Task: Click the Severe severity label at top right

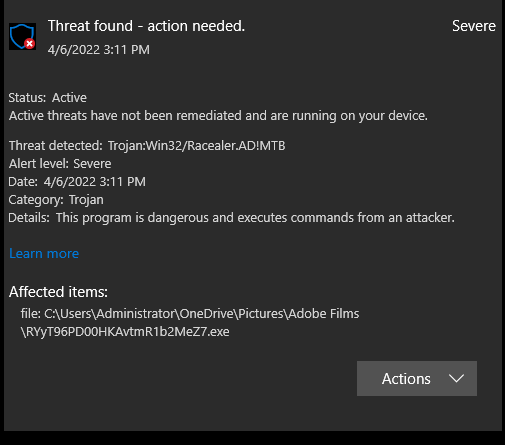Action: click(x=474, y=26)
